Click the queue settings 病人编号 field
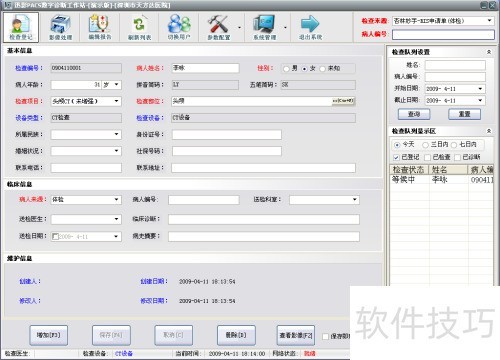Image resolution: width=500 pixels, height=360 pixels. click(455, 77)
